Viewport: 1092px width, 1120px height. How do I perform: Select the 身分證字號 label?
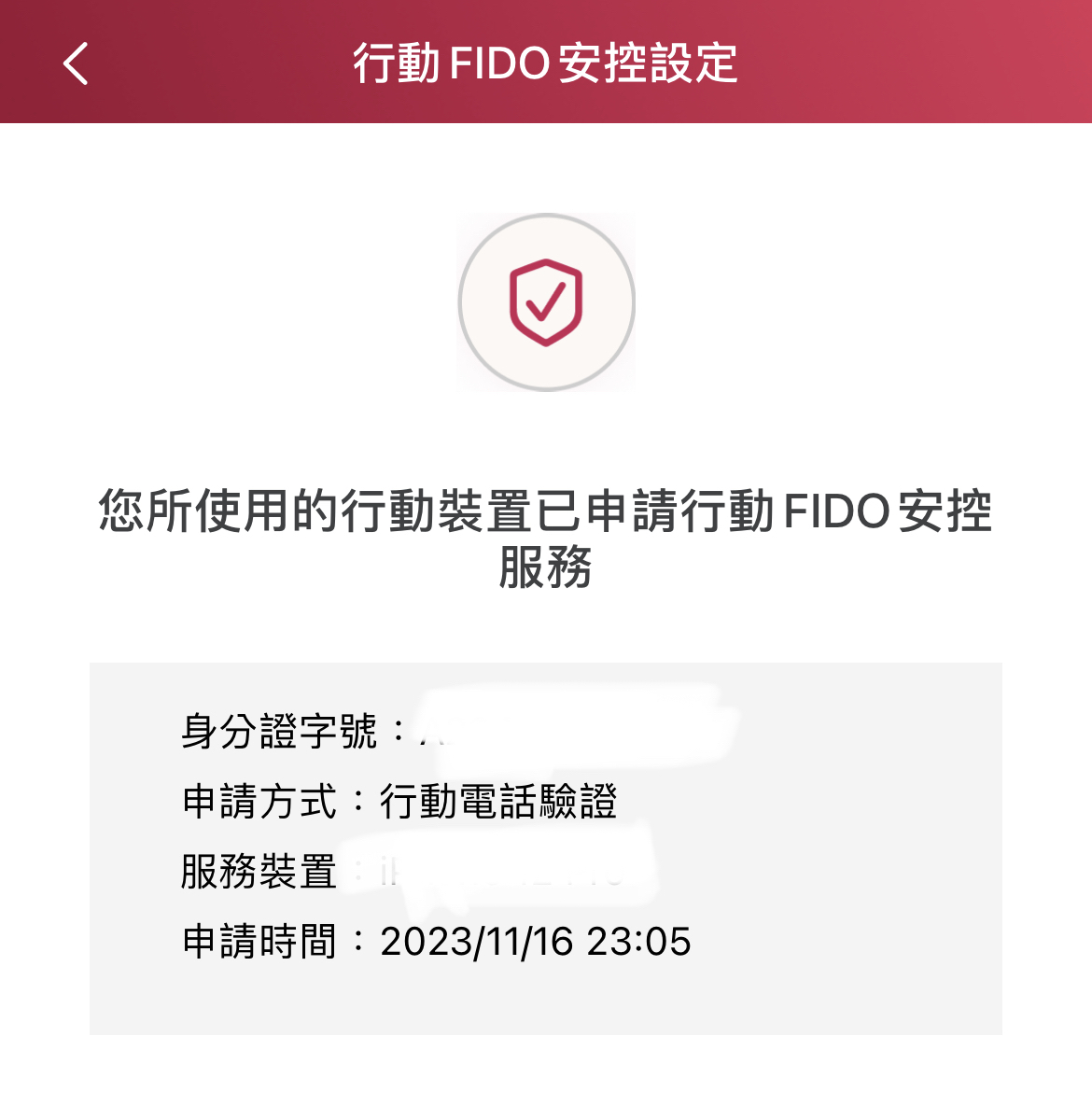[279, 731]
